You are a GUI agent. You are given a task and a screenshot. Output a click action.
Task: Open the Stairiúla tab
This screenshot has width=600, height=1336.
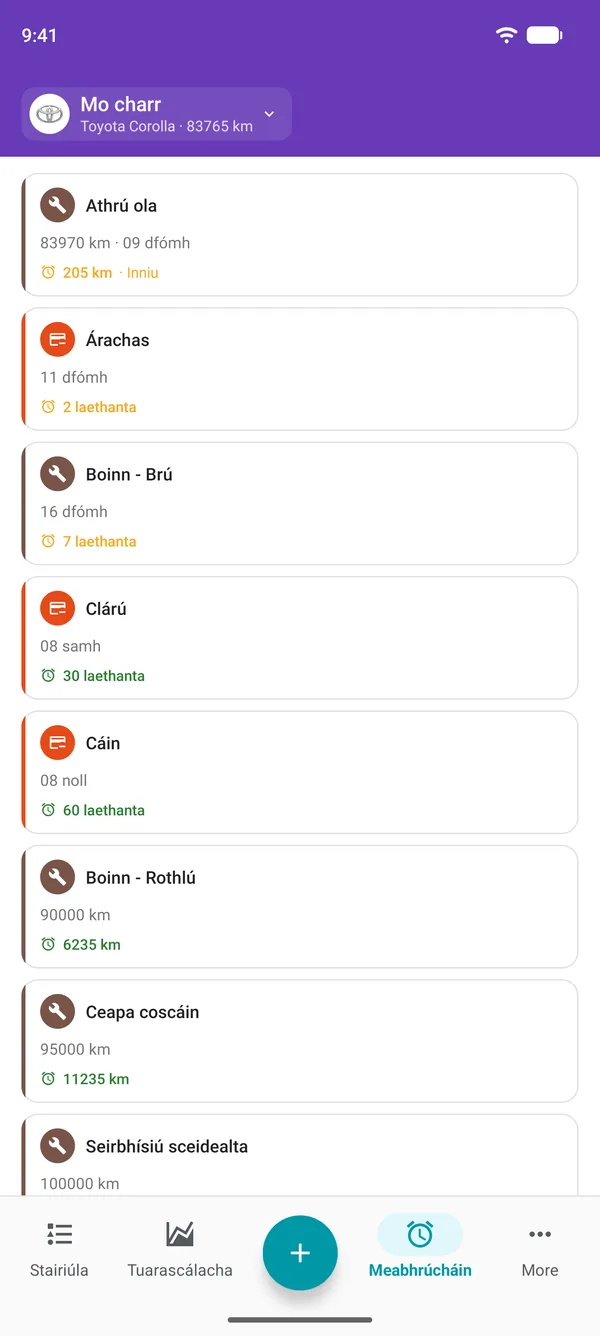tap(59, 1250)
